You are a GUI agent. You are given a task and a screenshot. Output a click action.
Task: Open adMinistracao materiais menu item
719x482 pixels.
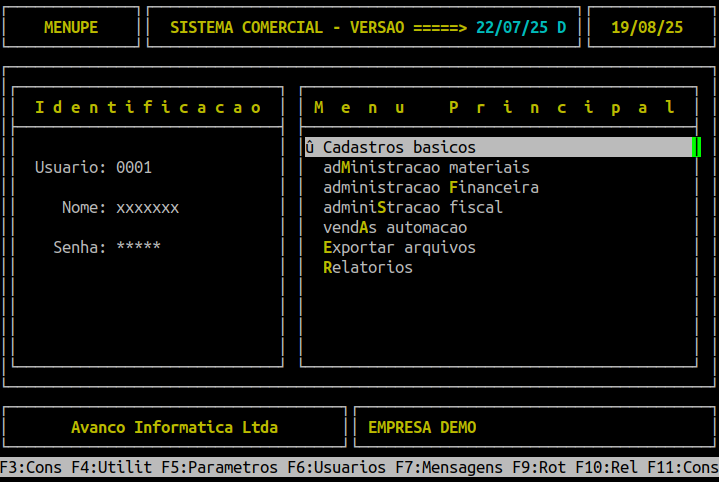pyautogui.click(x=426, y=167)
